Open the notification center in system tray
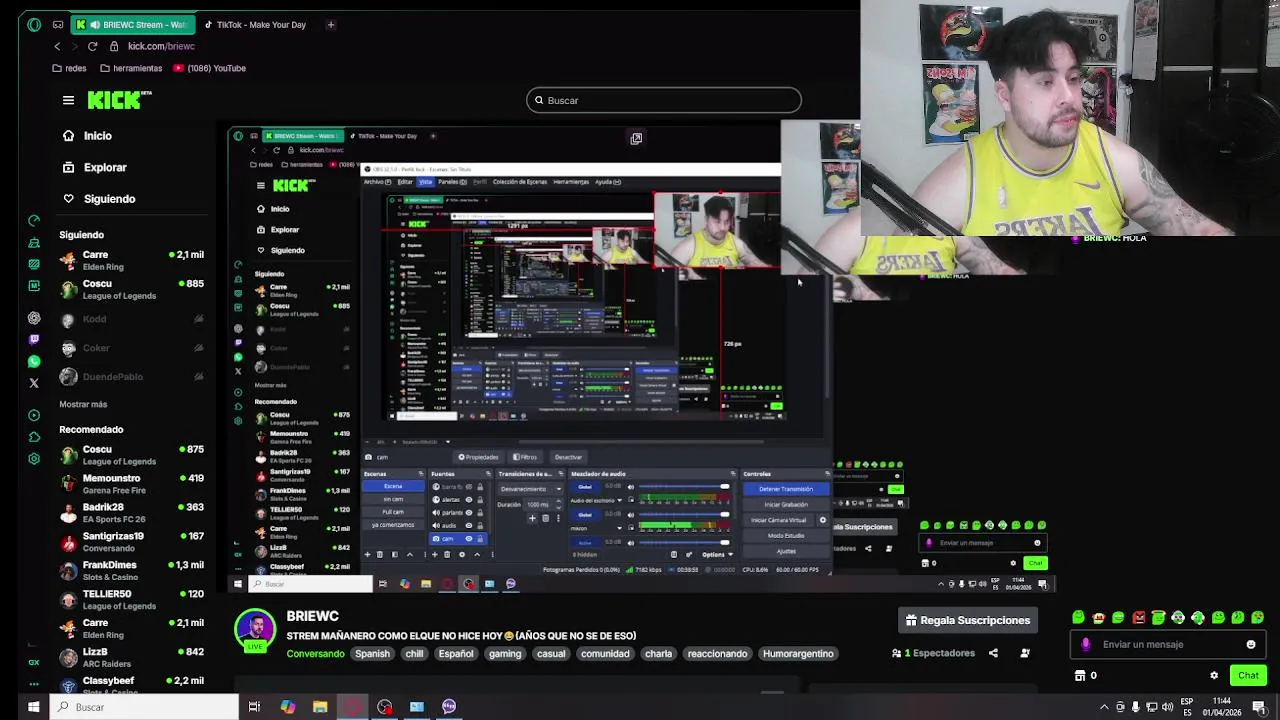1280x720 pixels. click(x=1260, y=707)
